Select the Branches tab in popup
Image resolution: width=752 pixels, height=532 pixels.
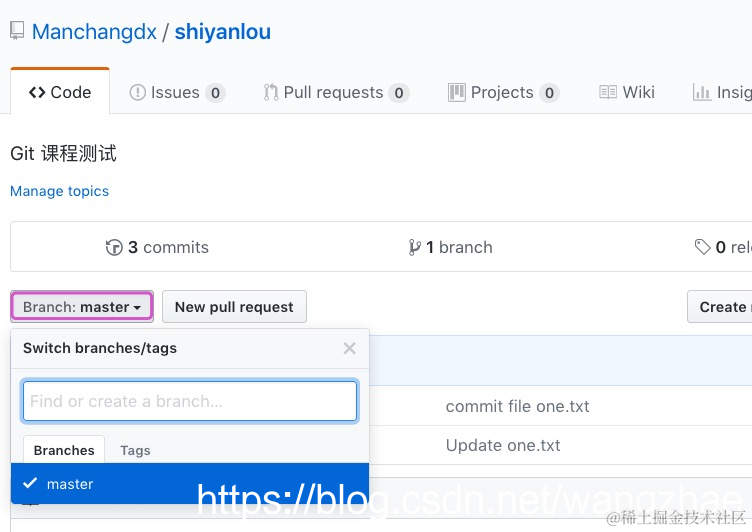point(64,450)
